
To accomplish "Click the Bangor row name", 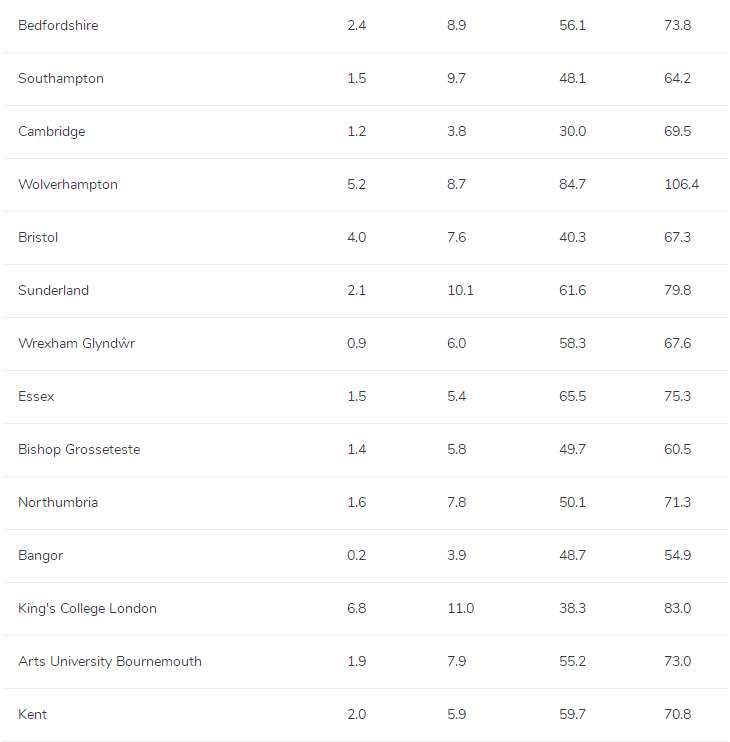I will tap(40, 555).
